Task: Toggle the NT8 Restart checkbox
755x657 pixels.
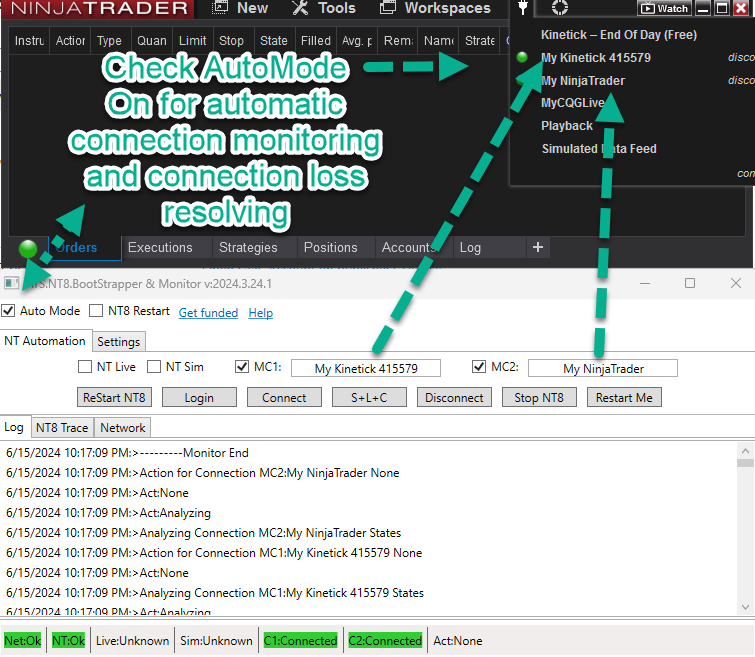Action: click(x=96, y=311)
